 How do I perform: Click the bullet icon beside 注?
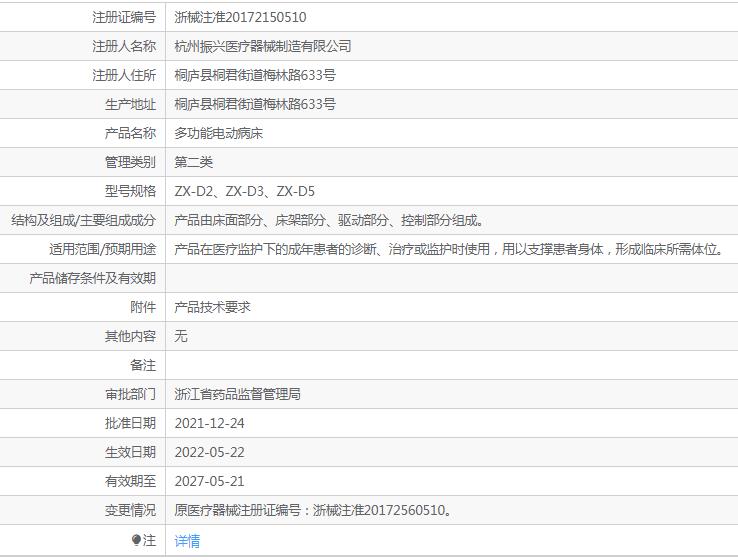tap(136, 539)
